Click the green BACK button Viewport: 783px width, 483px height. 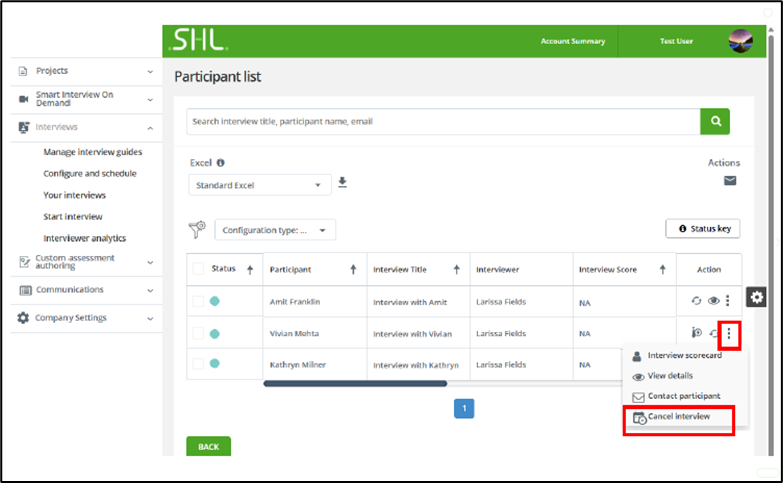pyautogui.click(x=208, y=447)
